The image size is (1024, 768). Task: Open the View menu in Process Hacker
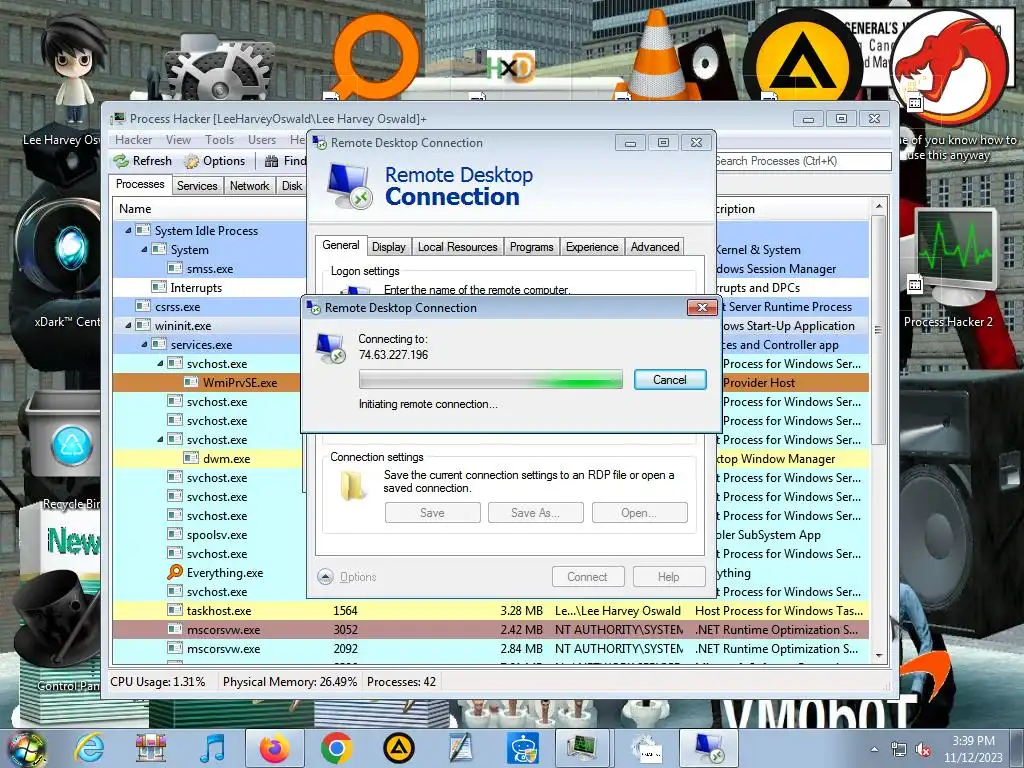[x=178, y=140]
